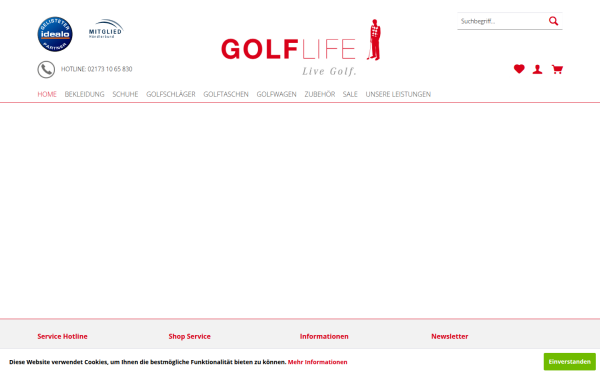Click the Shop Service footer heading
600x375 pixels.
(189, 336)
